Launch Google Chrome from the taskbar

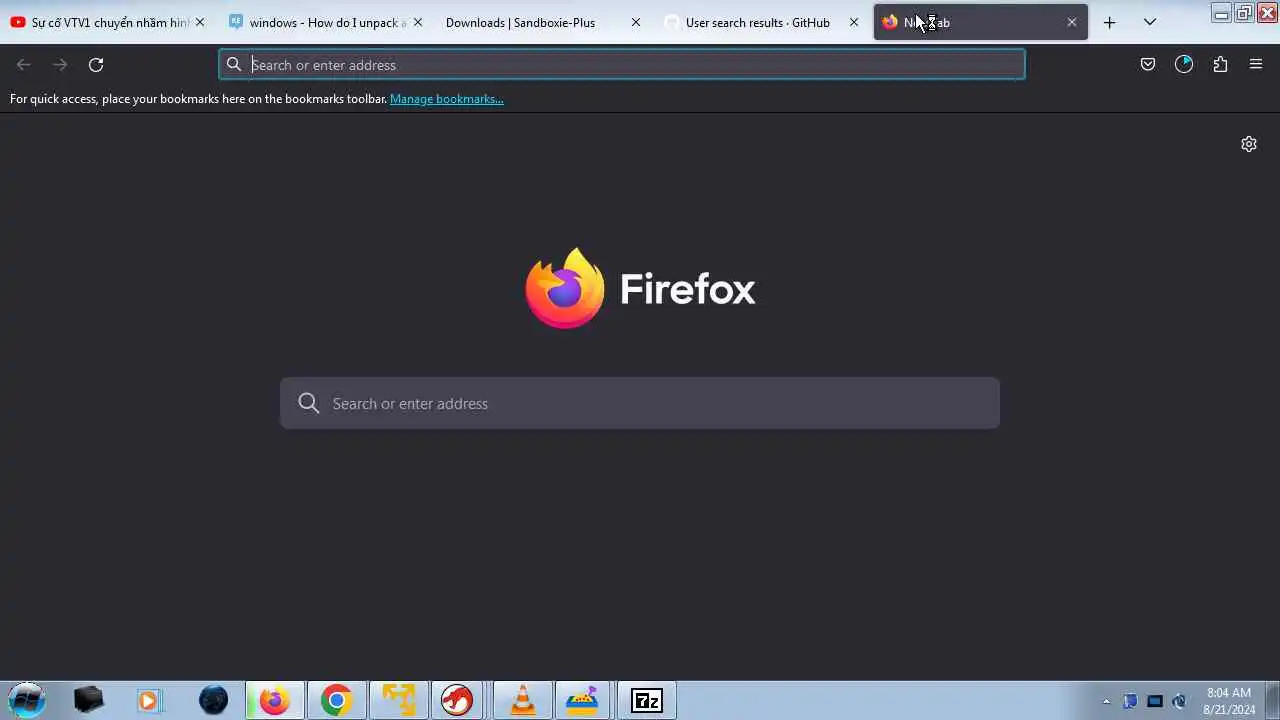pyautogui.click(x=337, y=700)
